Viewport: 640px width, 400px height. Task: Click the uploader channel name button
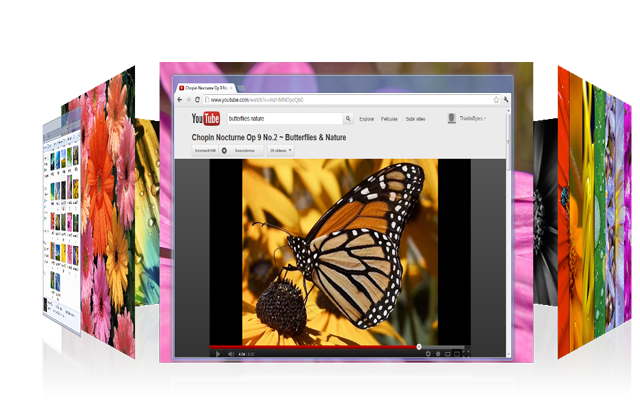[205, 151]
